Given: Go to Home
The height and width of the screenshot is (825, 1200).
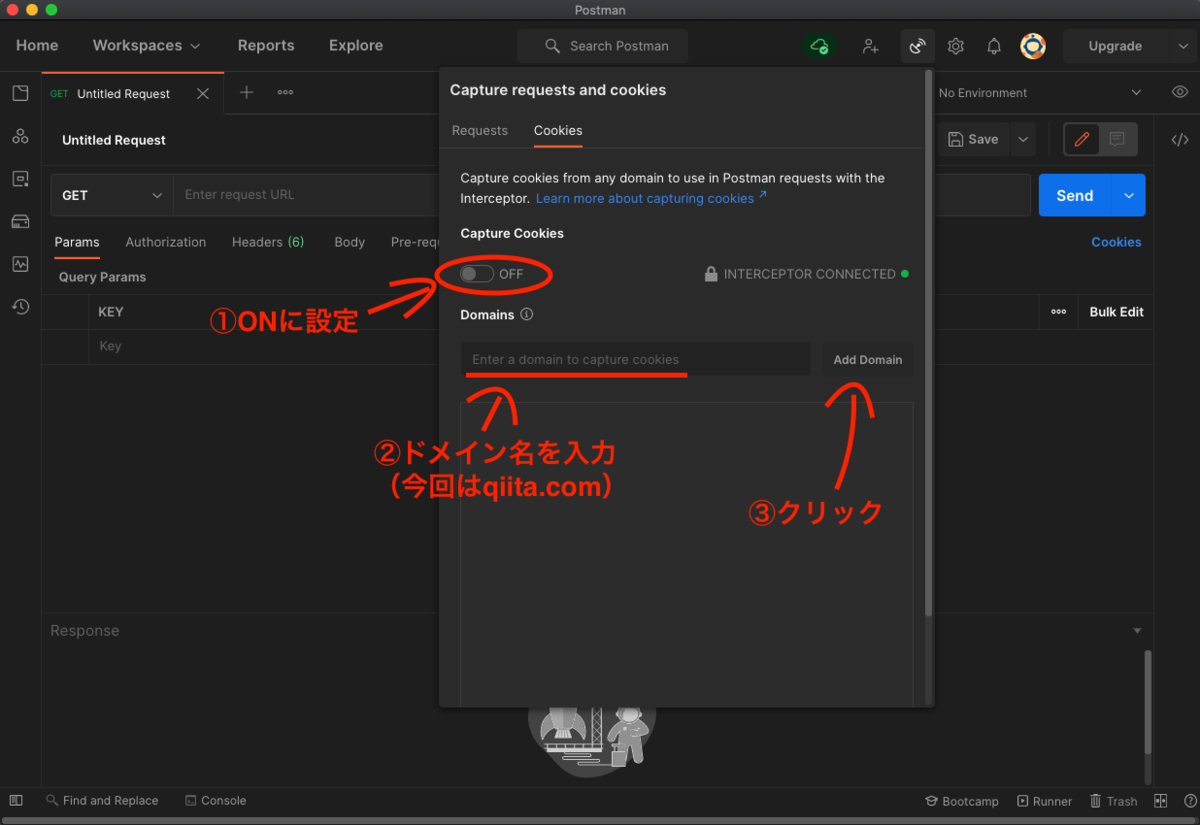Looking at the screenshot, I should click(37, 46).
